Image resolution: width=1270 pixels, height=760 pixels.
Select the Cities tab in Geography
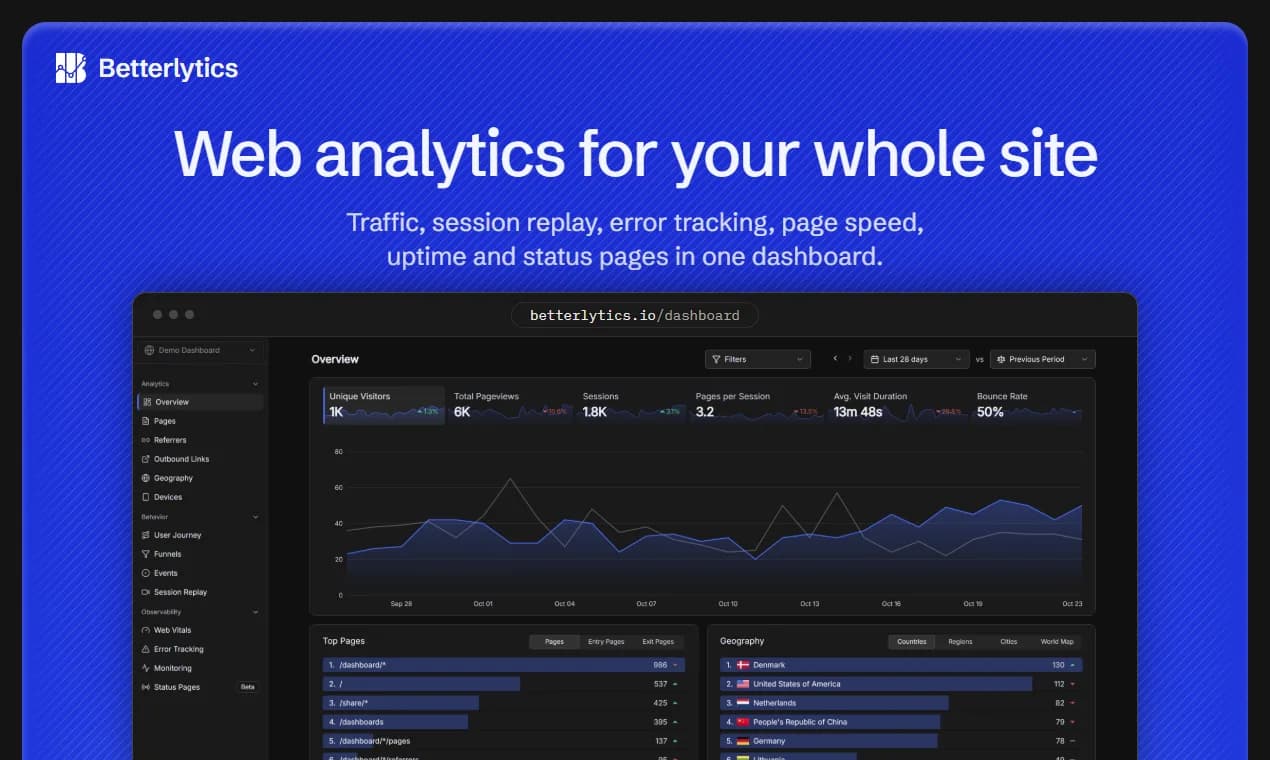[1009, 642]
